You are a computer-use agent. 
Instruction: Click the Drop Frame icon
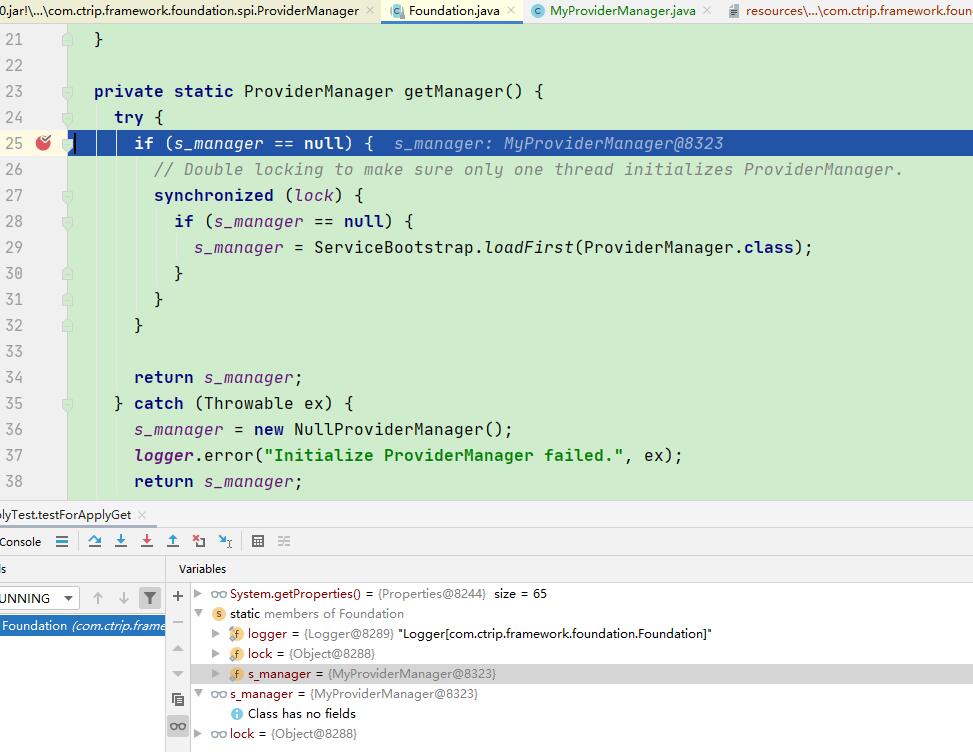pos(199,541)
